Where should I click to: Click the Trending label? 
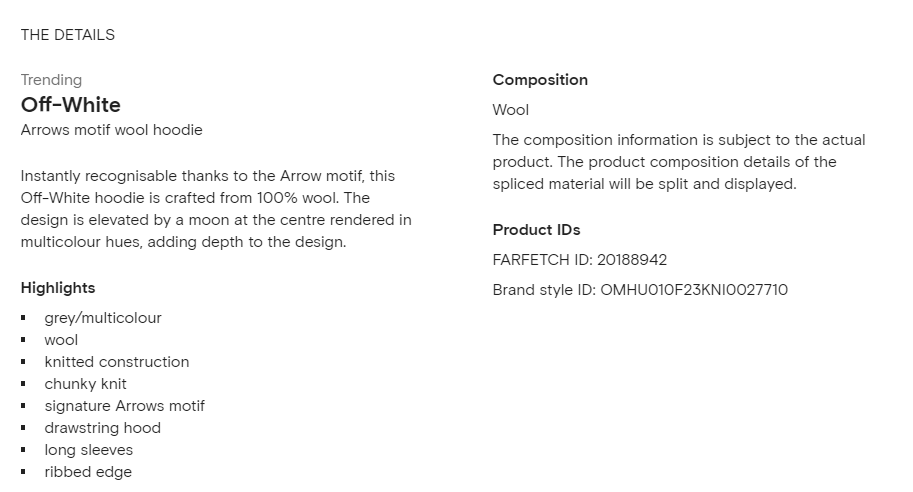click(x=51, y=80)
